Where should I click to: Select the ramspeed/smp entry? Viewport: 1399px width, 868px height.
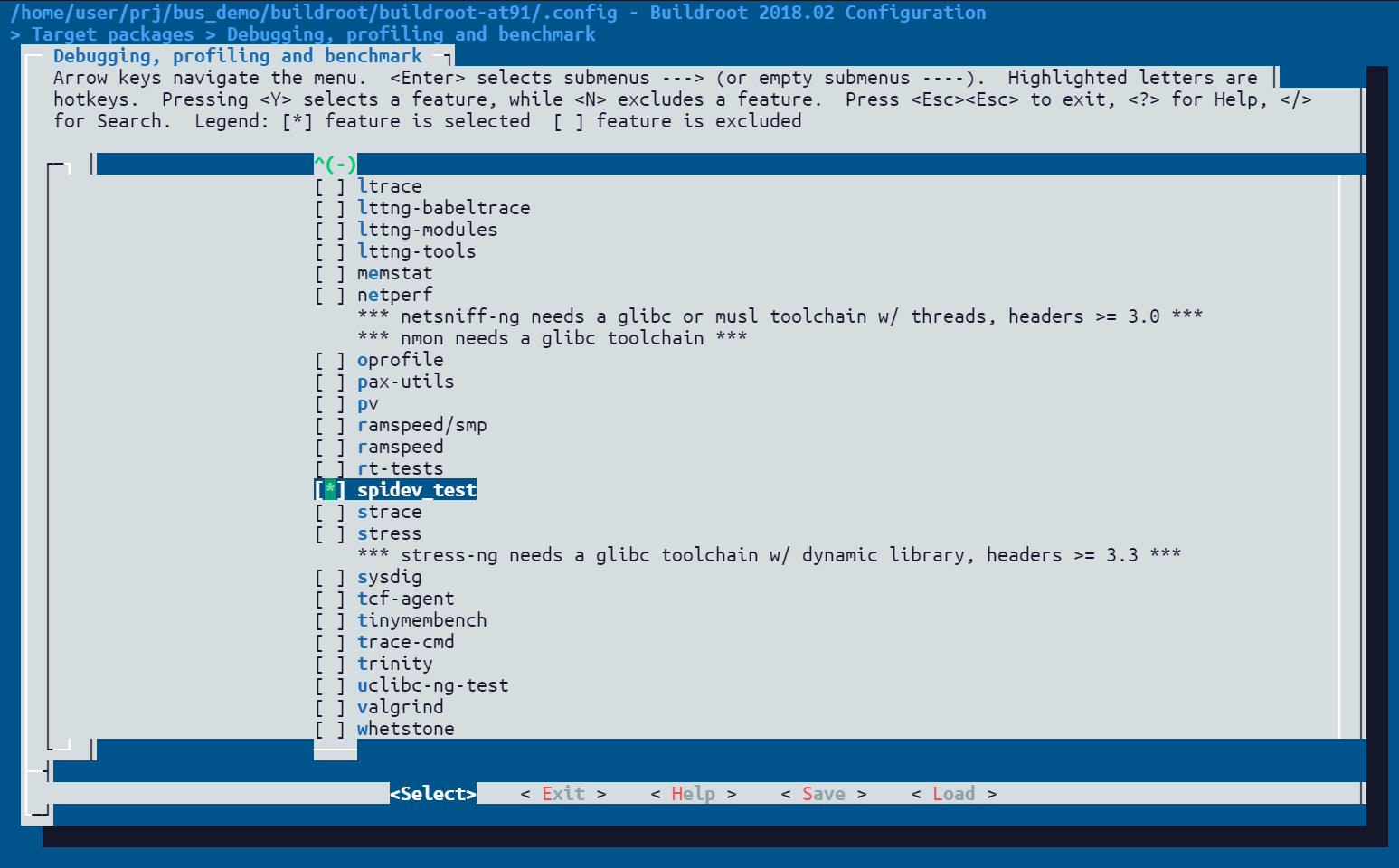click(421, 425)
